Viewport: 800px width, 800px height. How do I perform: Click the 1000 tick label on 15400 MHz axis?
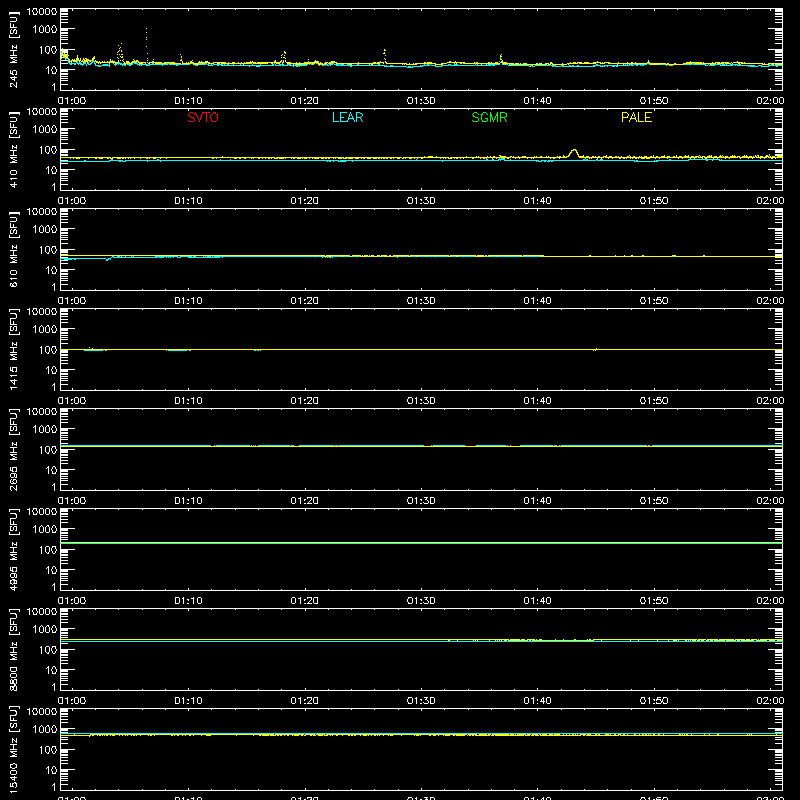click(45, 730)
